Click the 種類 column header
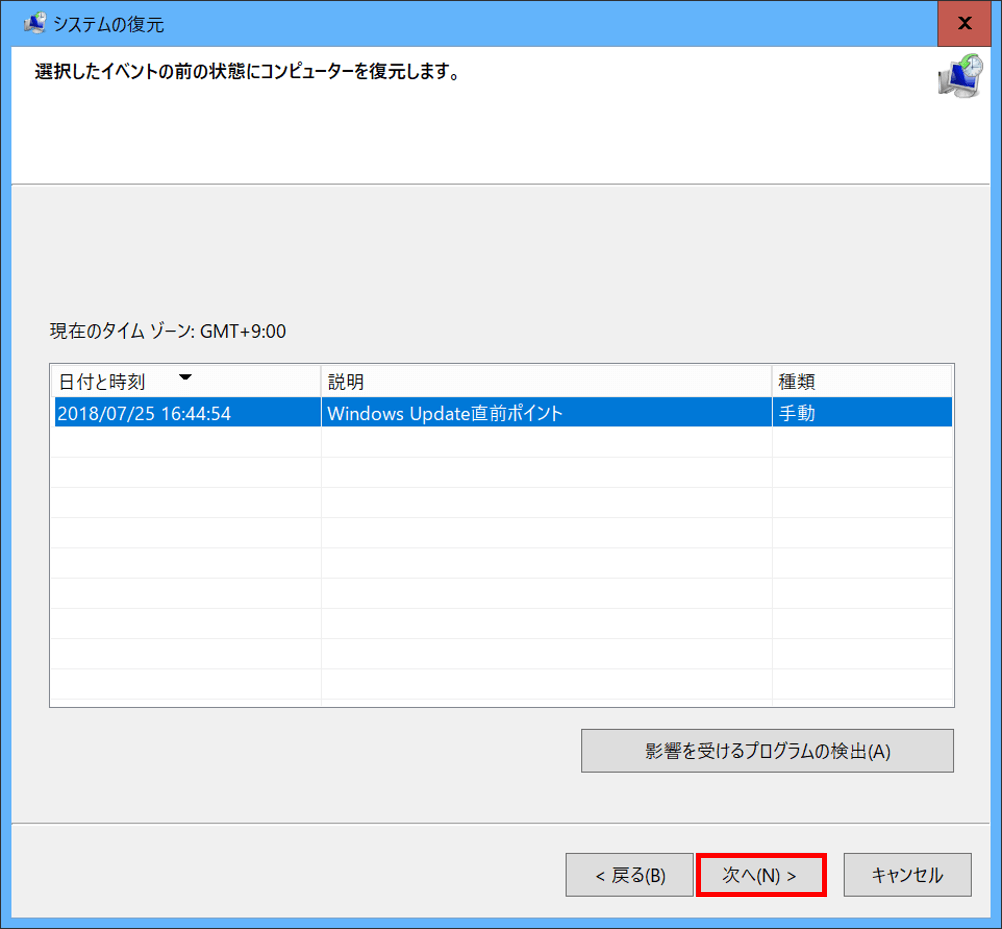 pyautogui.click(x=862, y=381)
